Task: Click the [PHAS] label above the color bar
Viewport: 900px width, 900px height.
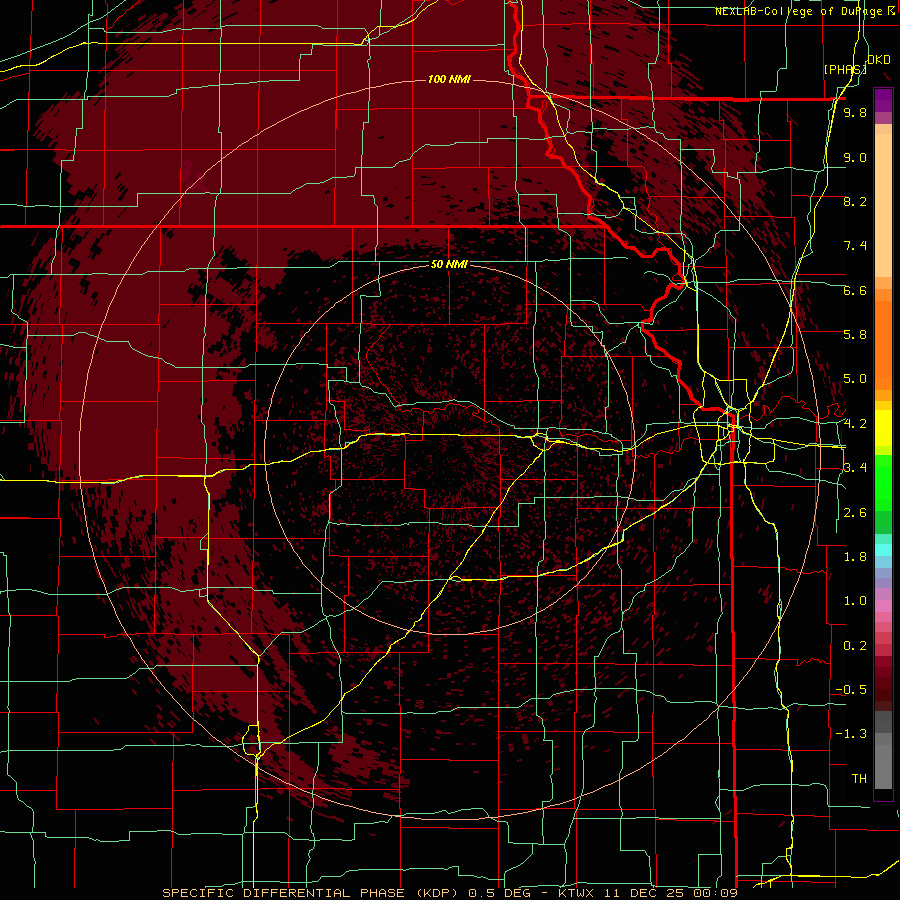Action: click(845, 69)
